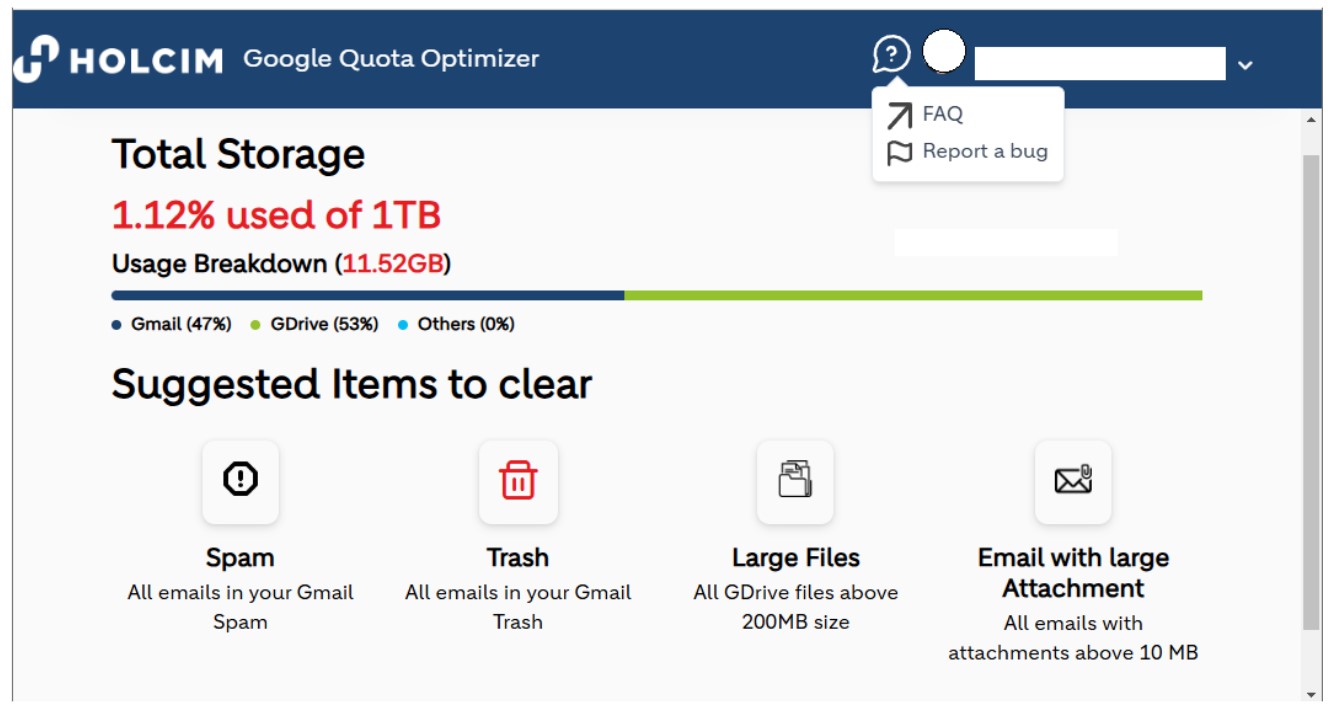
Task: Open the Large Files icon
Action: click(x=795, y=481)
